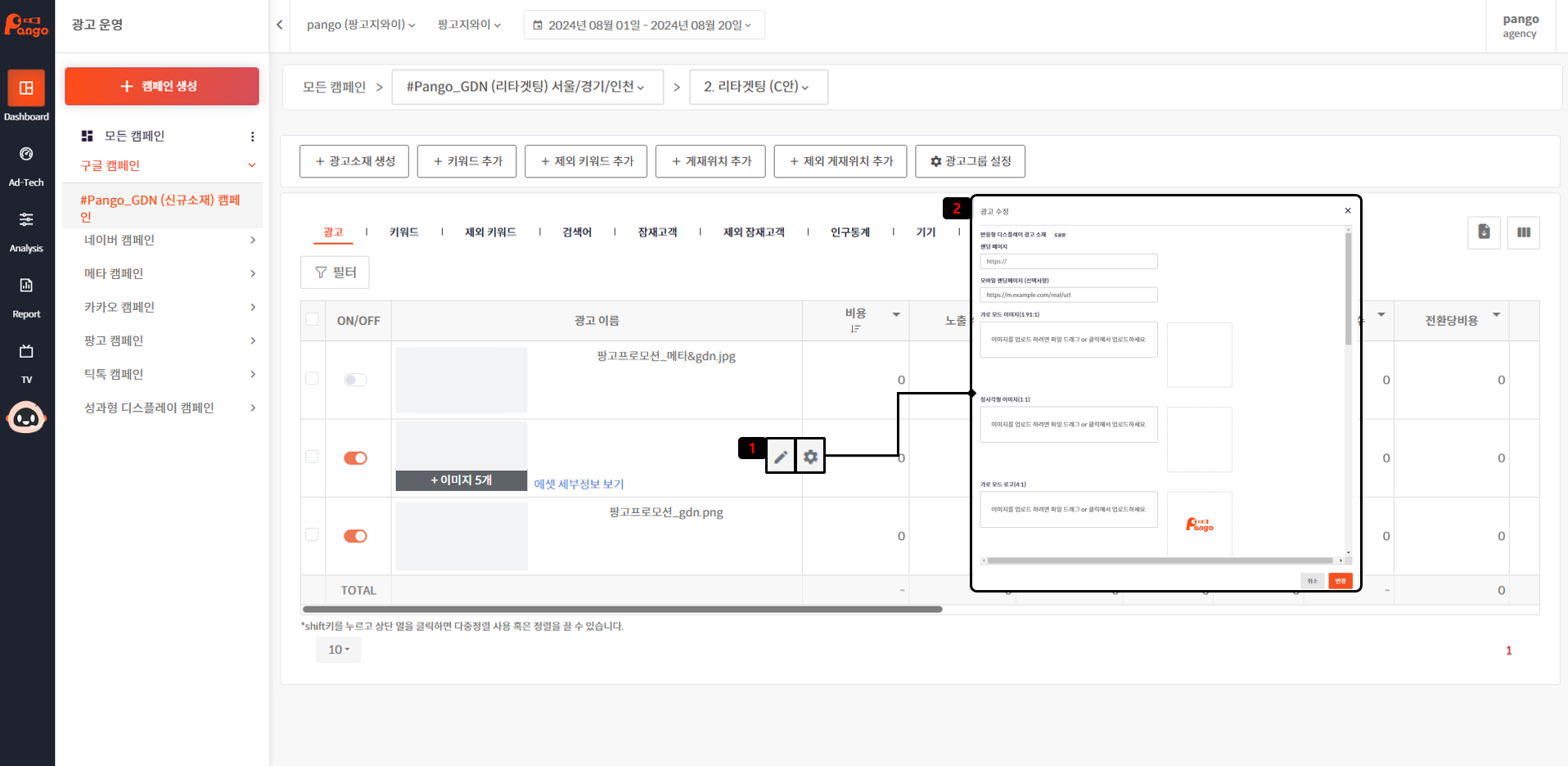
Task: Open the Ad-Tech section icon
Action: [x=26, y=154]
